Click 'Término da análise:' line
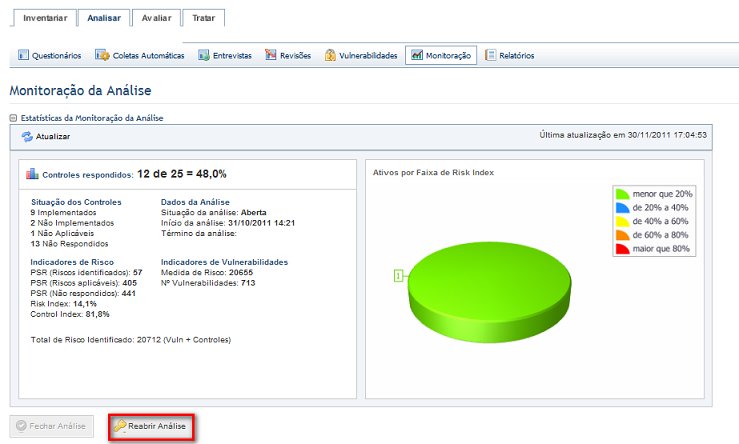 [x=198, y=233]
